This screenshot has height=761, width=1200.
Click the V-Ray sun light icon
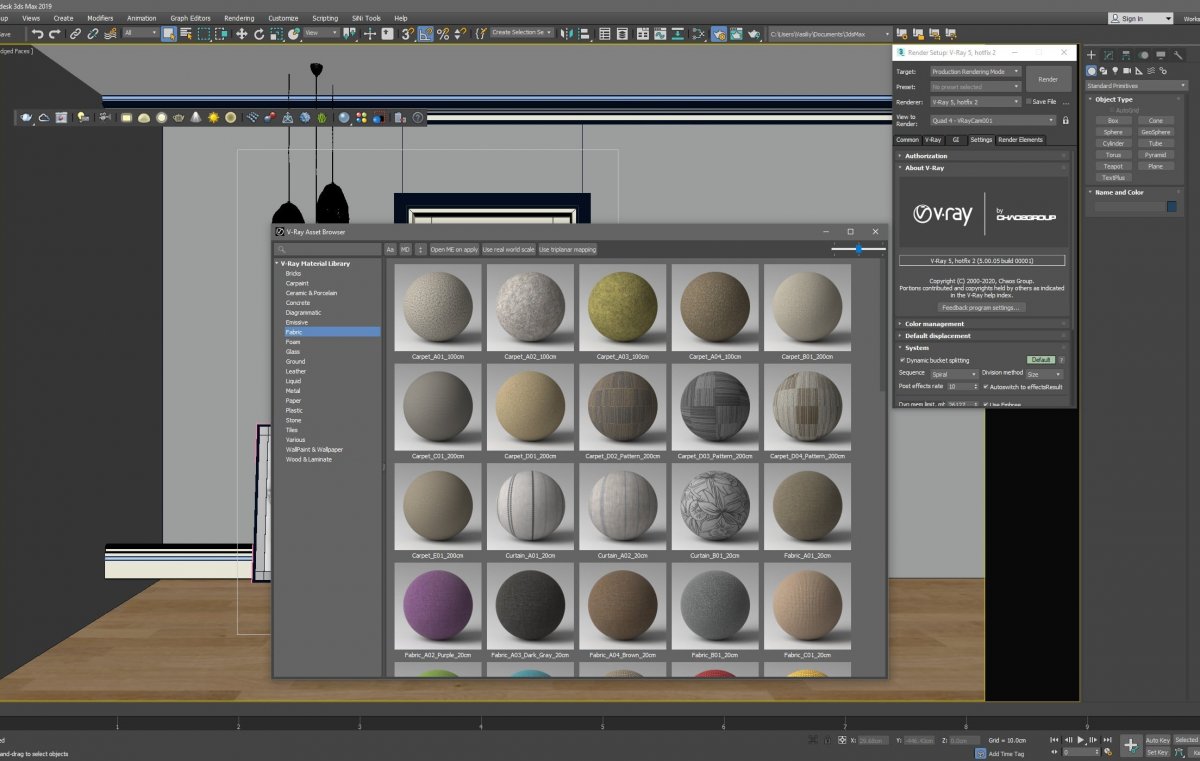point(214,118)
